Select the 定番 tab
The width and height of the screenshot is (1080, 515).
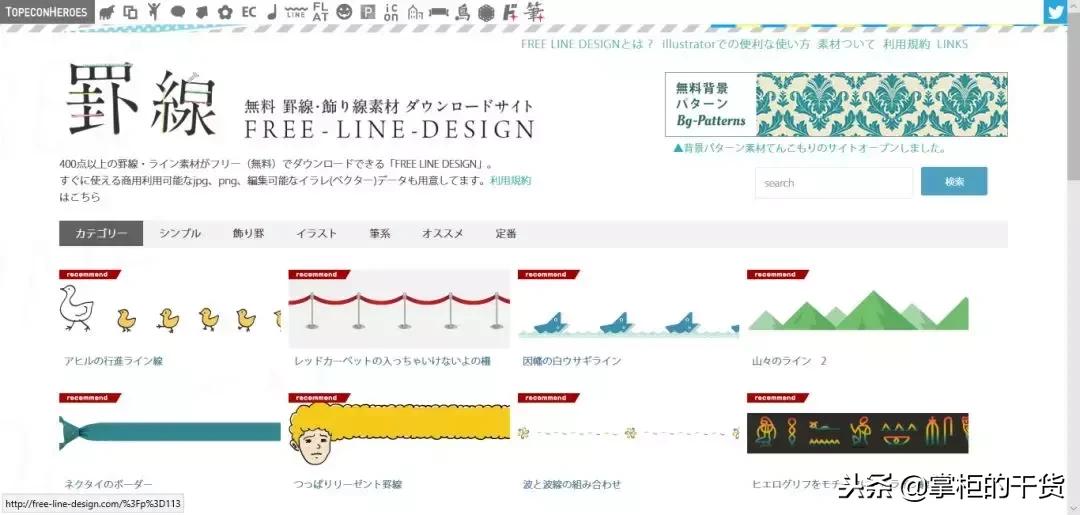506,233
